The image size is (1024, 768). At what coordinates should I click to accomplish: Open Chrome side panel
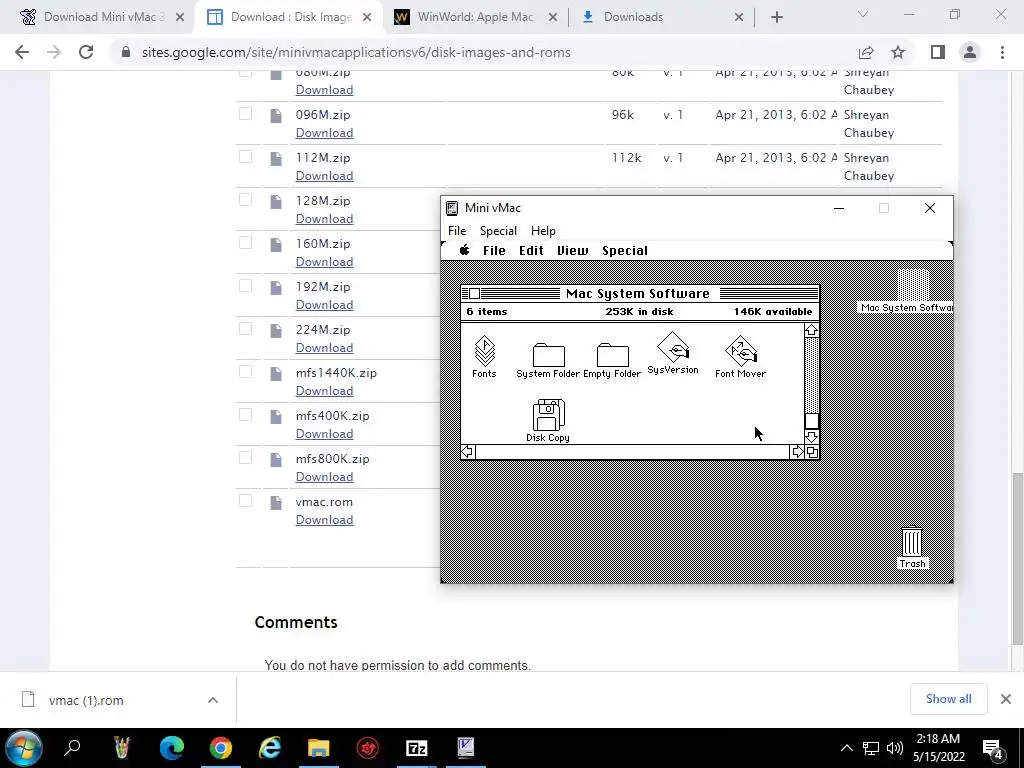tap(938, 52)
